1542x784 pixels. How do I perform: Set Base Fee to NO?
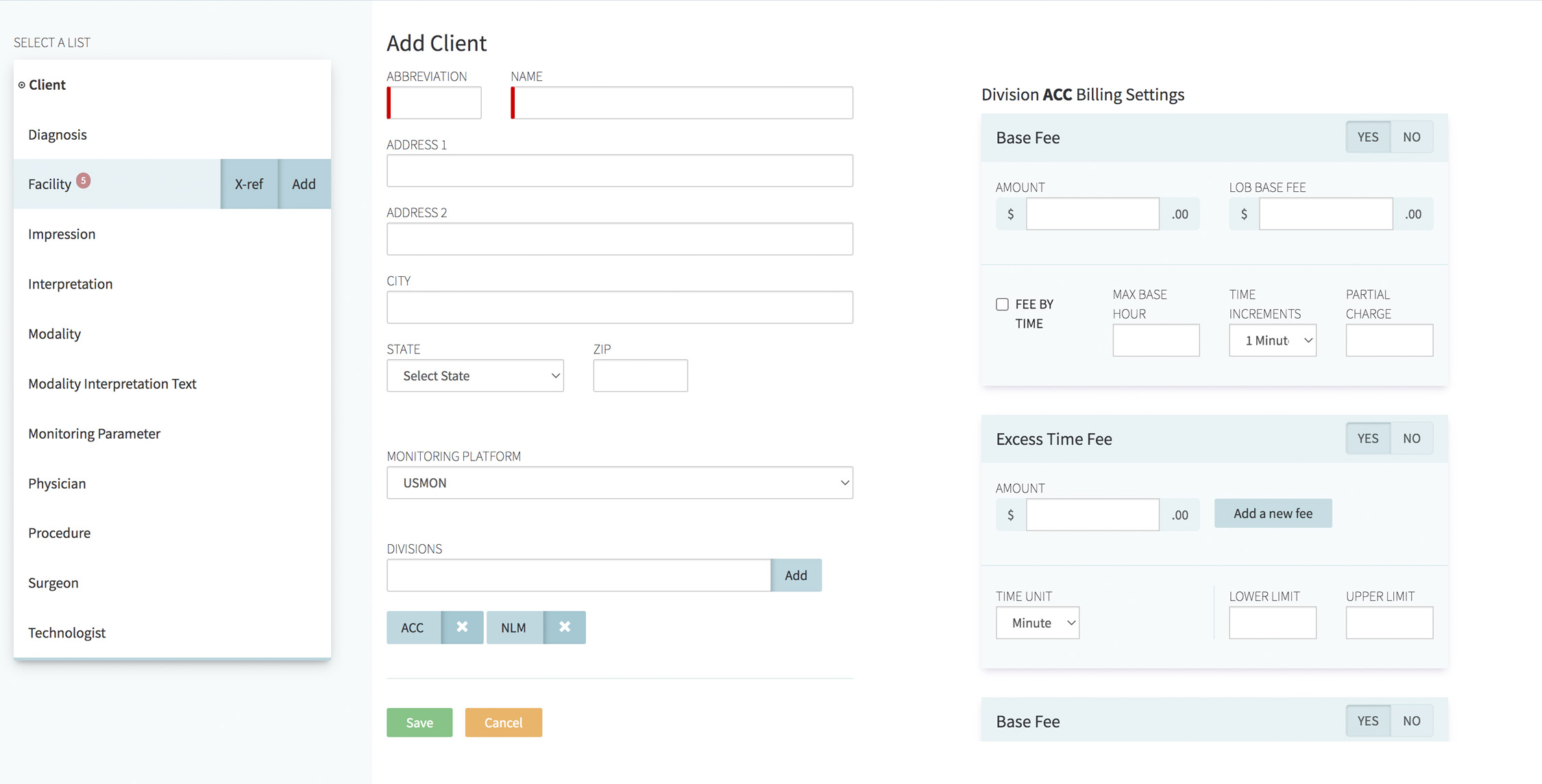tap(1411, 136)
